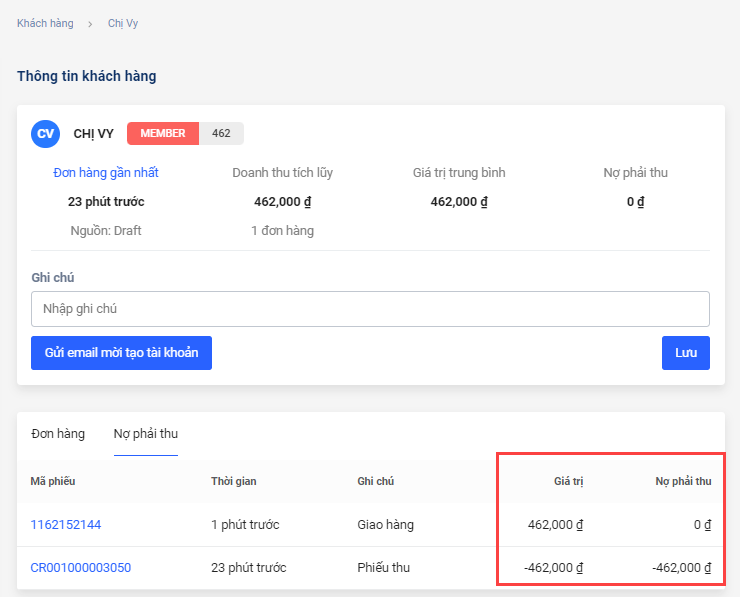Select the Nợ phải thu tab
Screen dimensions: 740x597
146,434
